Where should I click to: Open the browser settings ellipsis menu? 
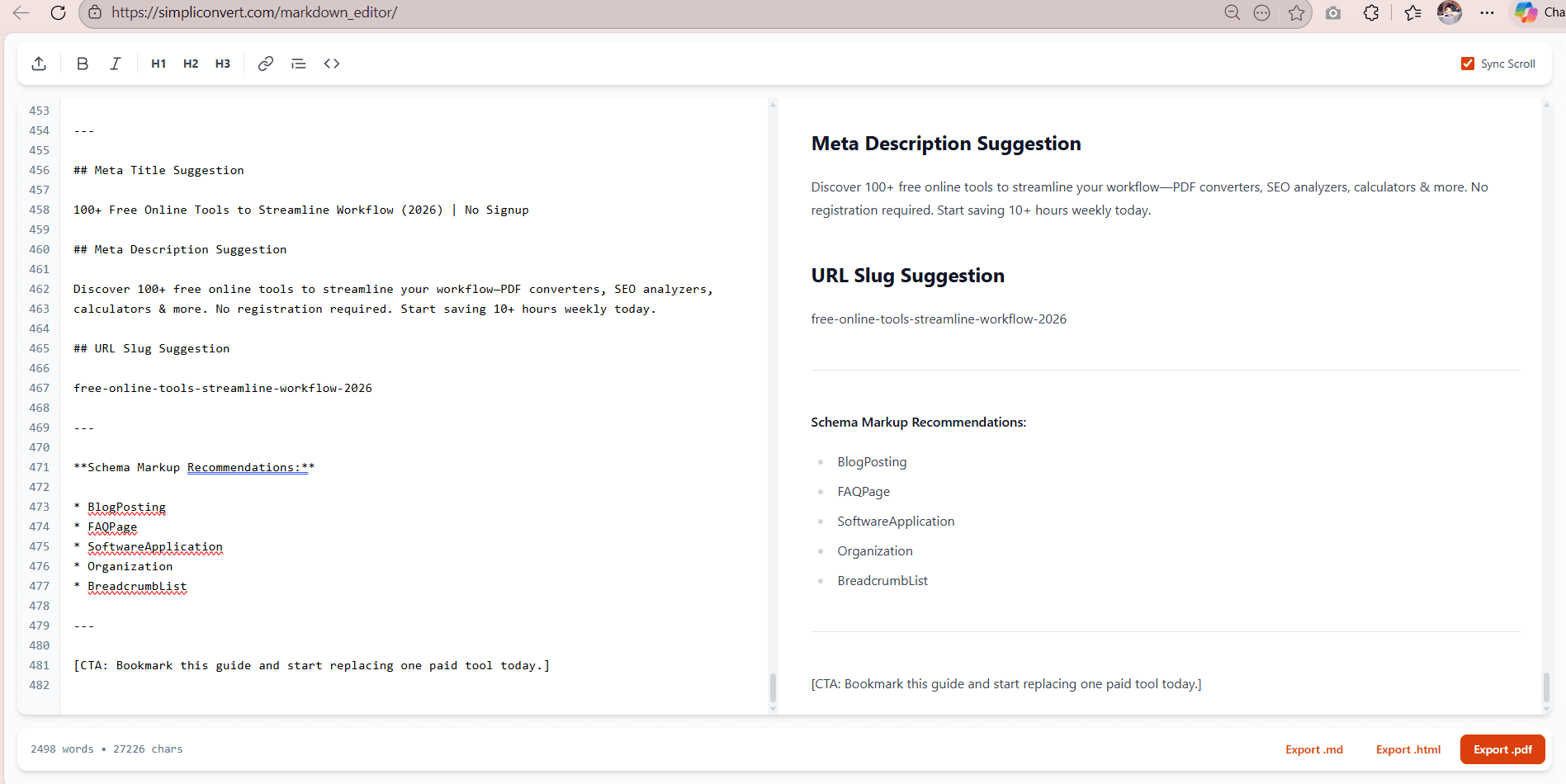1488,12
